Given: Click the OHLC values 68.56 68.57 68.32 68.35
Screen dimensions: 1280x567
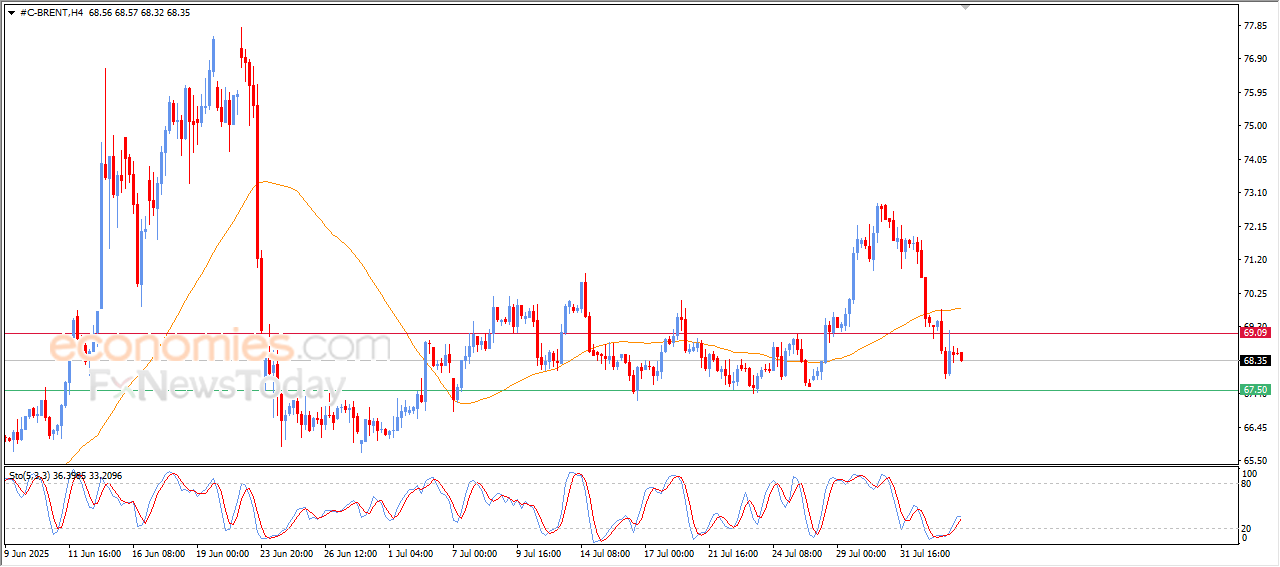Looking at the screenshot, I should click(x=139, y=13).
